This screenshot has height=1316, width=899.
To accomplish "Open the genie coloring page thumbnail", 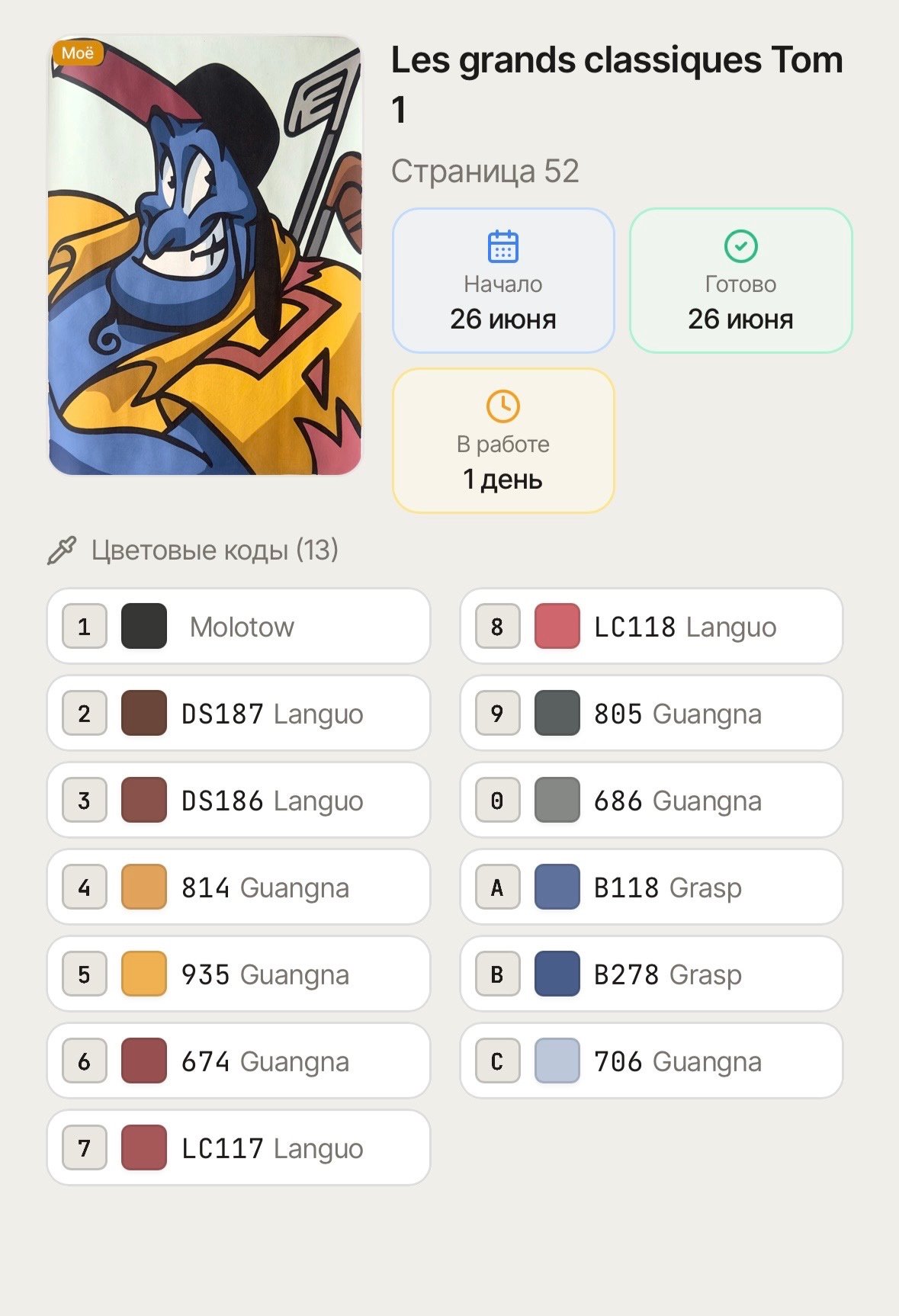I will 204,255.
